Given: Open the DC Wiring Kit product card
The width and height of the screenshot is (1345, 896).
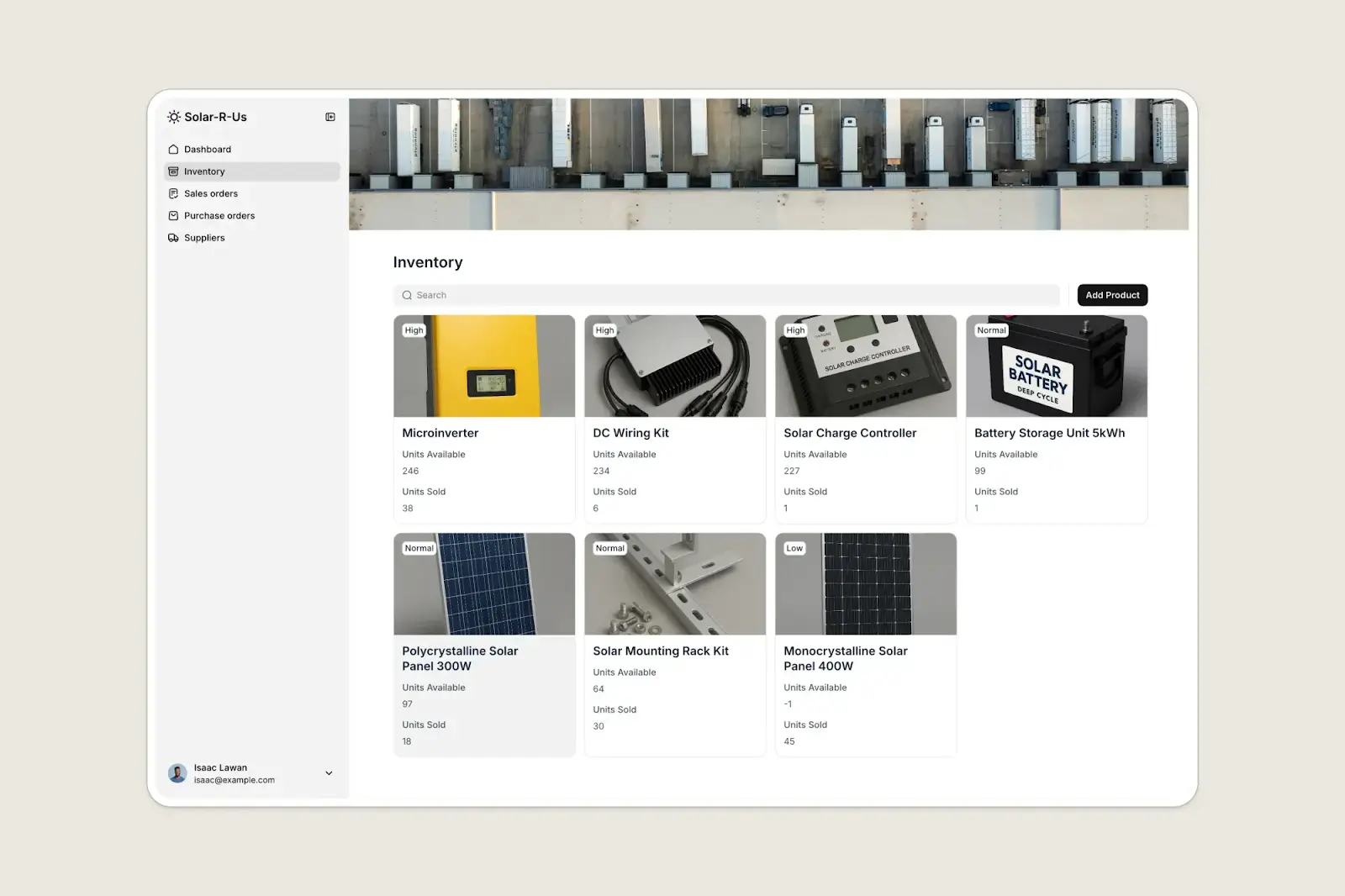Looking at the screenshot, I should [675, 419].
